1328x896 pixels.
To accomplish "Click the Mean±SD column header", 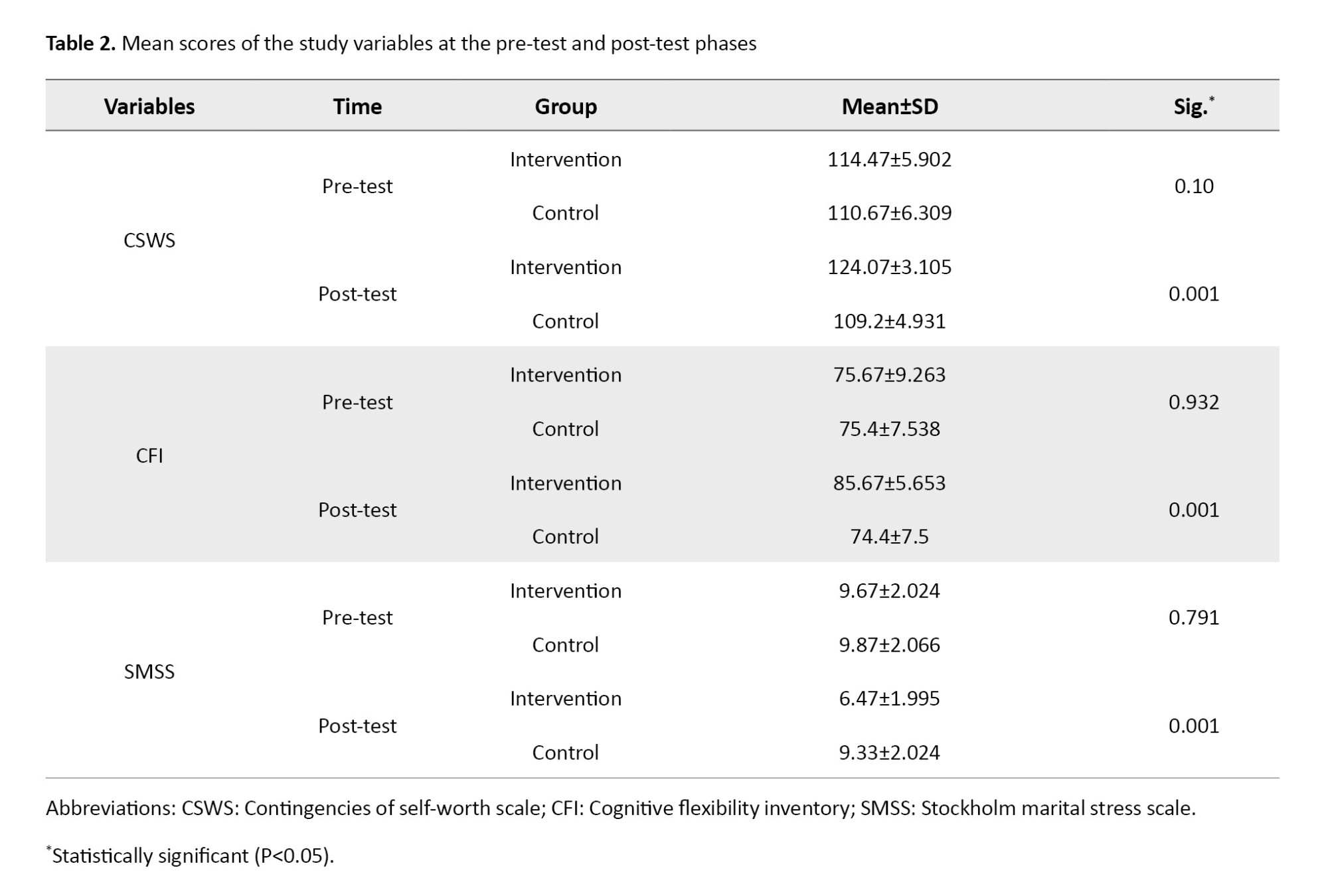I will (890, 106).
